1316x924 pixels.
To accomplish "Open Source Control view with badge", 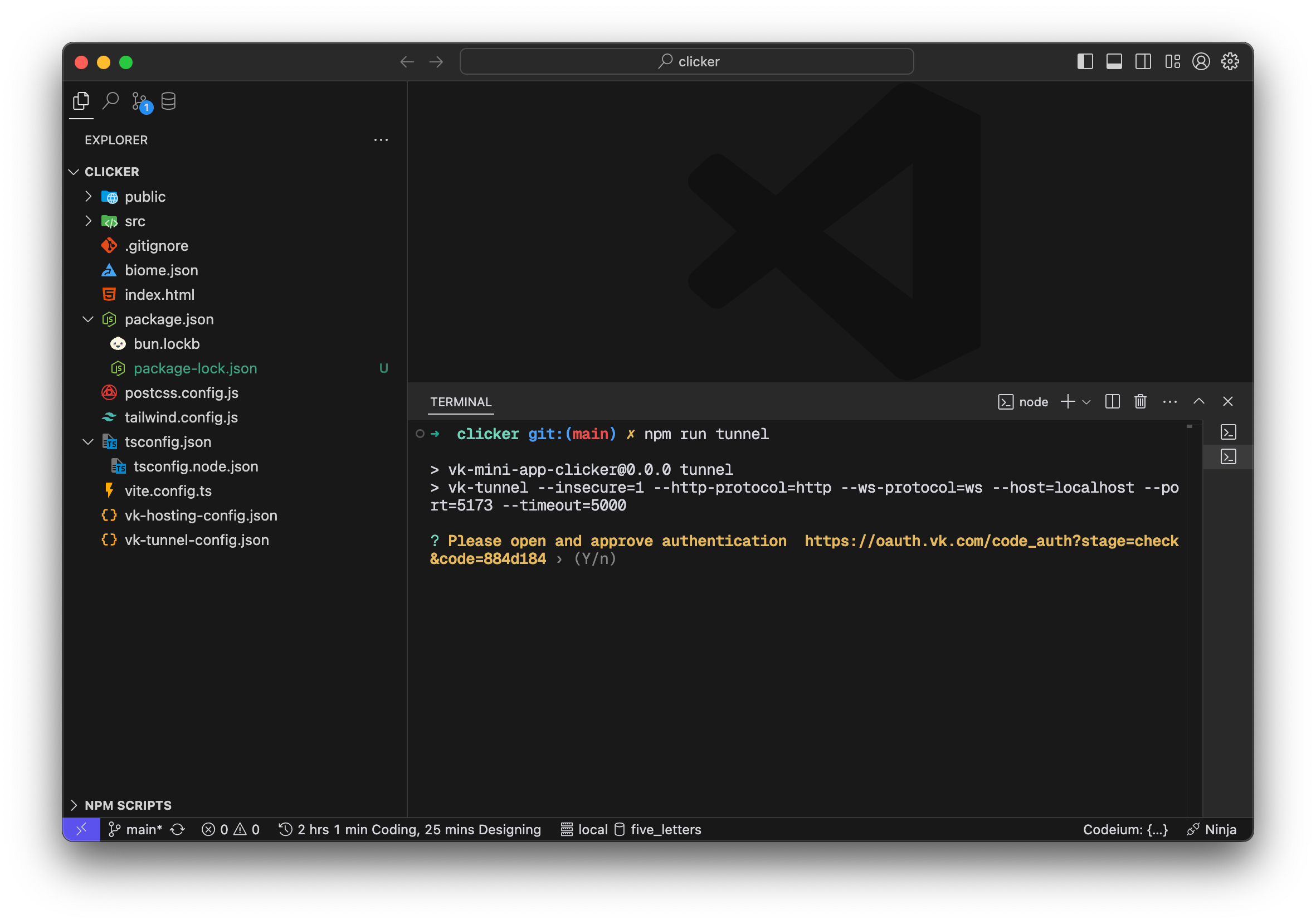I will (139, 101).
